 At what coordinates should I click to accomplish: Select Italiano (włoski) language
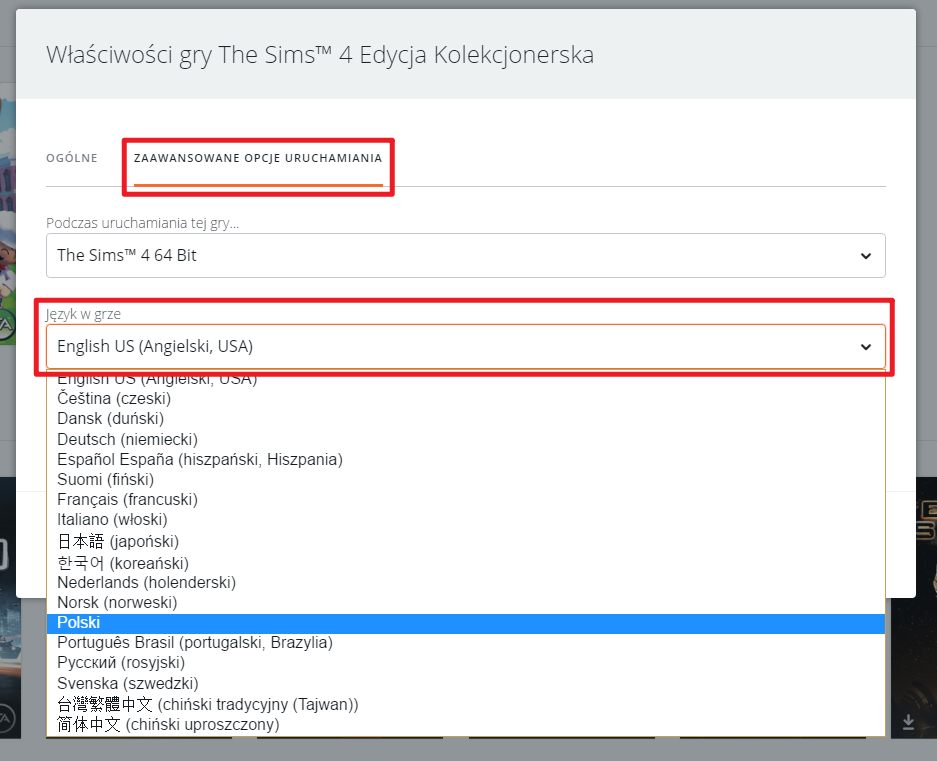[466, 519]
